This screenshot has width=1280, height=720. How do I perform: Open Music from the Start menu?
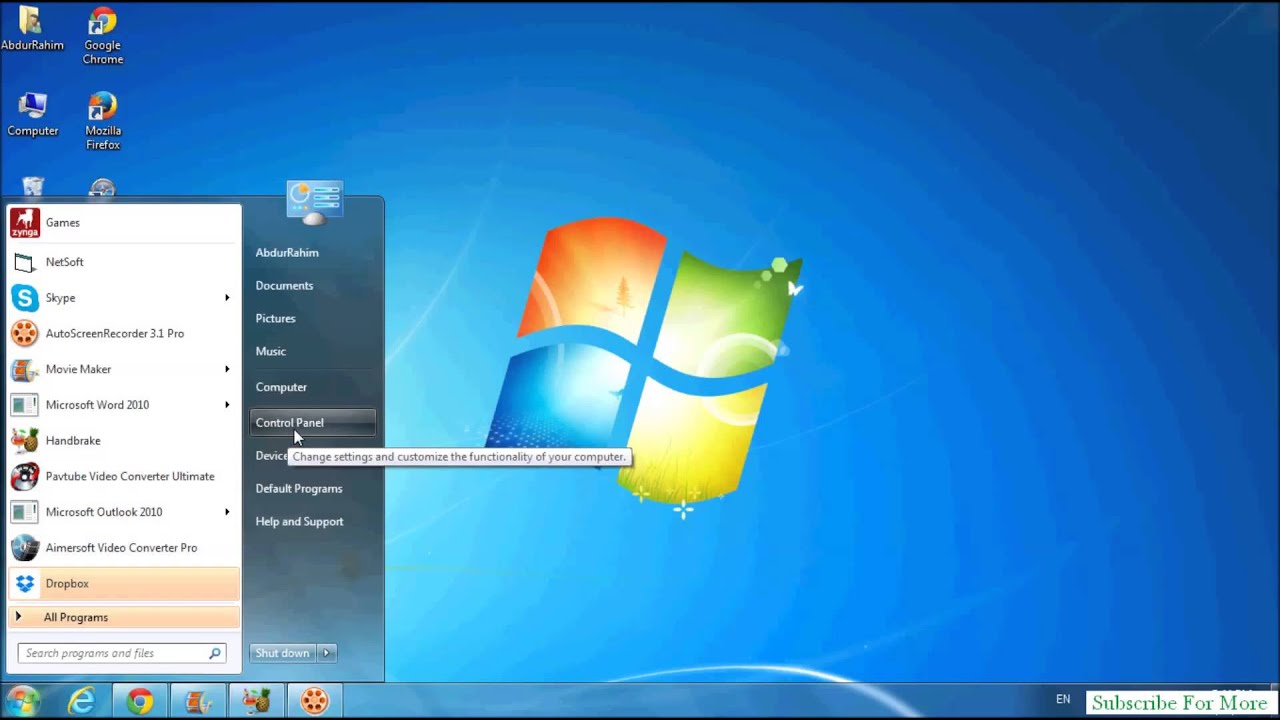click(x=271, y=352)
